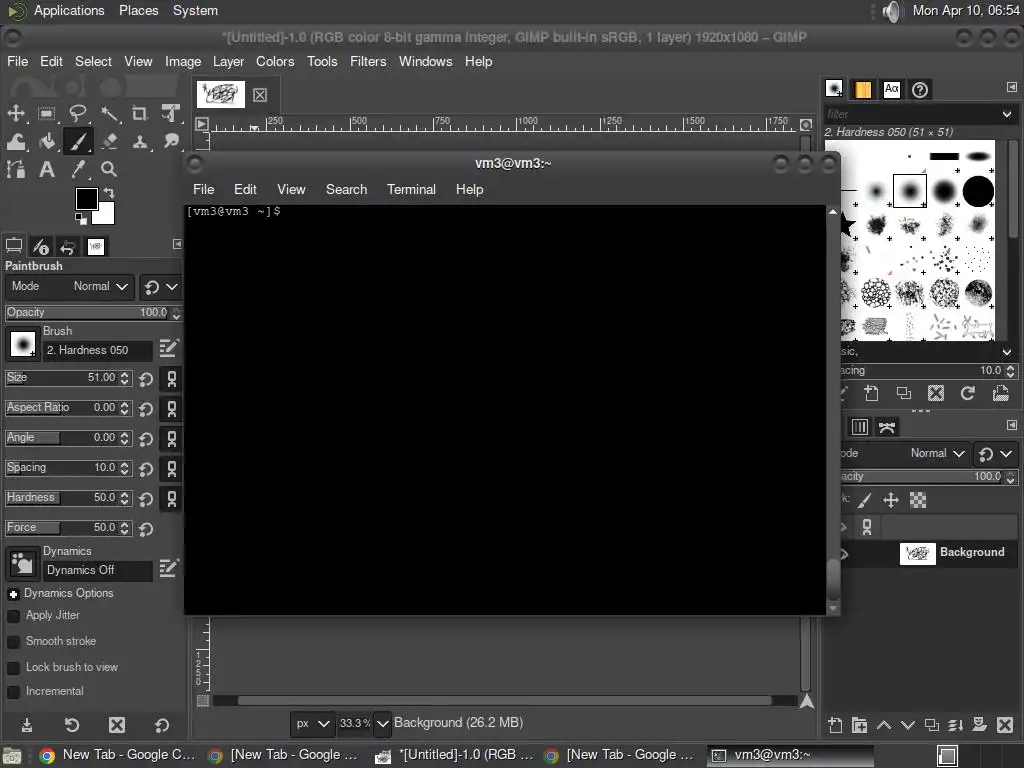Screen dimensions: 1024x768
Task: Link Size to brush native size
Action: pyautogui.click(x=172, y=379)
